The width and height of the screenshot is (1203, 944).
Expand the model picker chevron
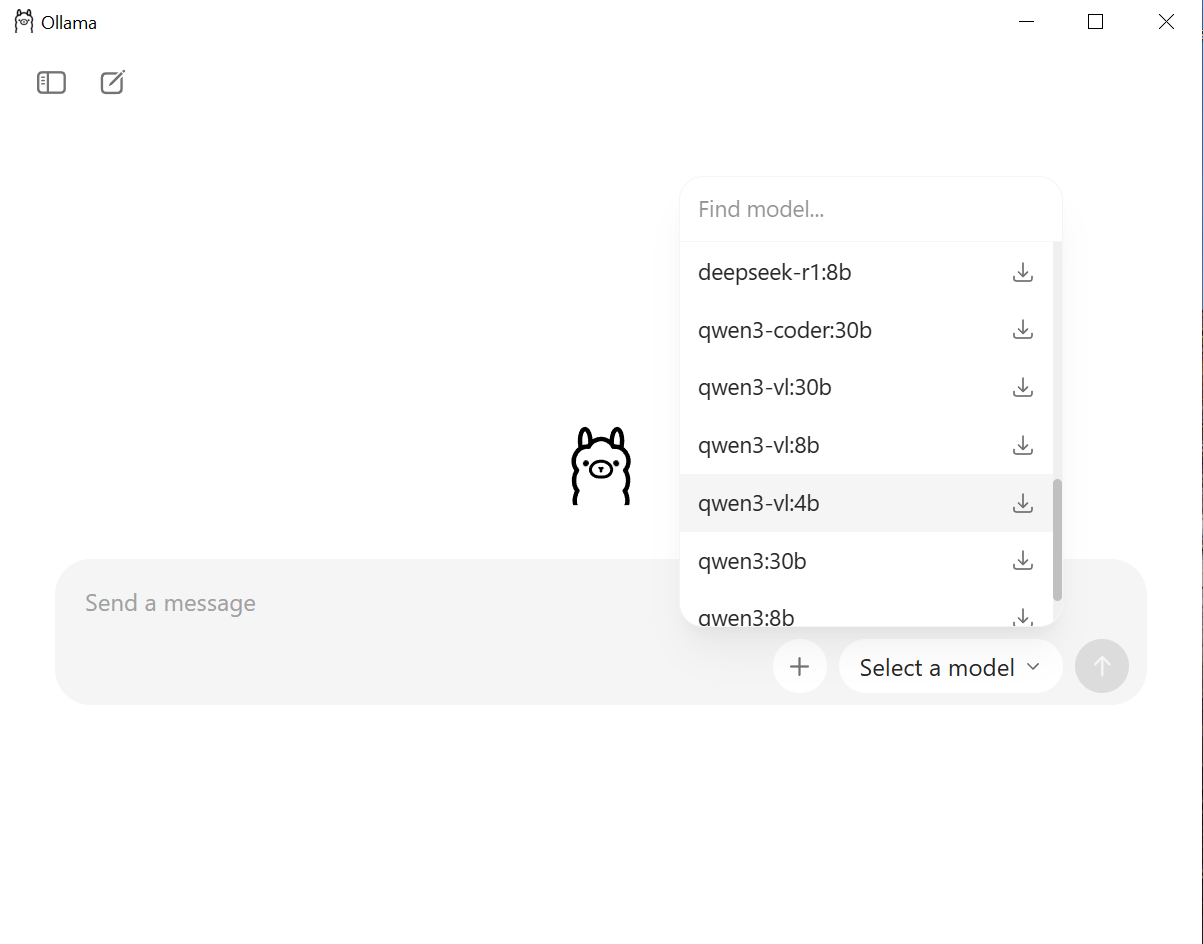coord(1035,666)
